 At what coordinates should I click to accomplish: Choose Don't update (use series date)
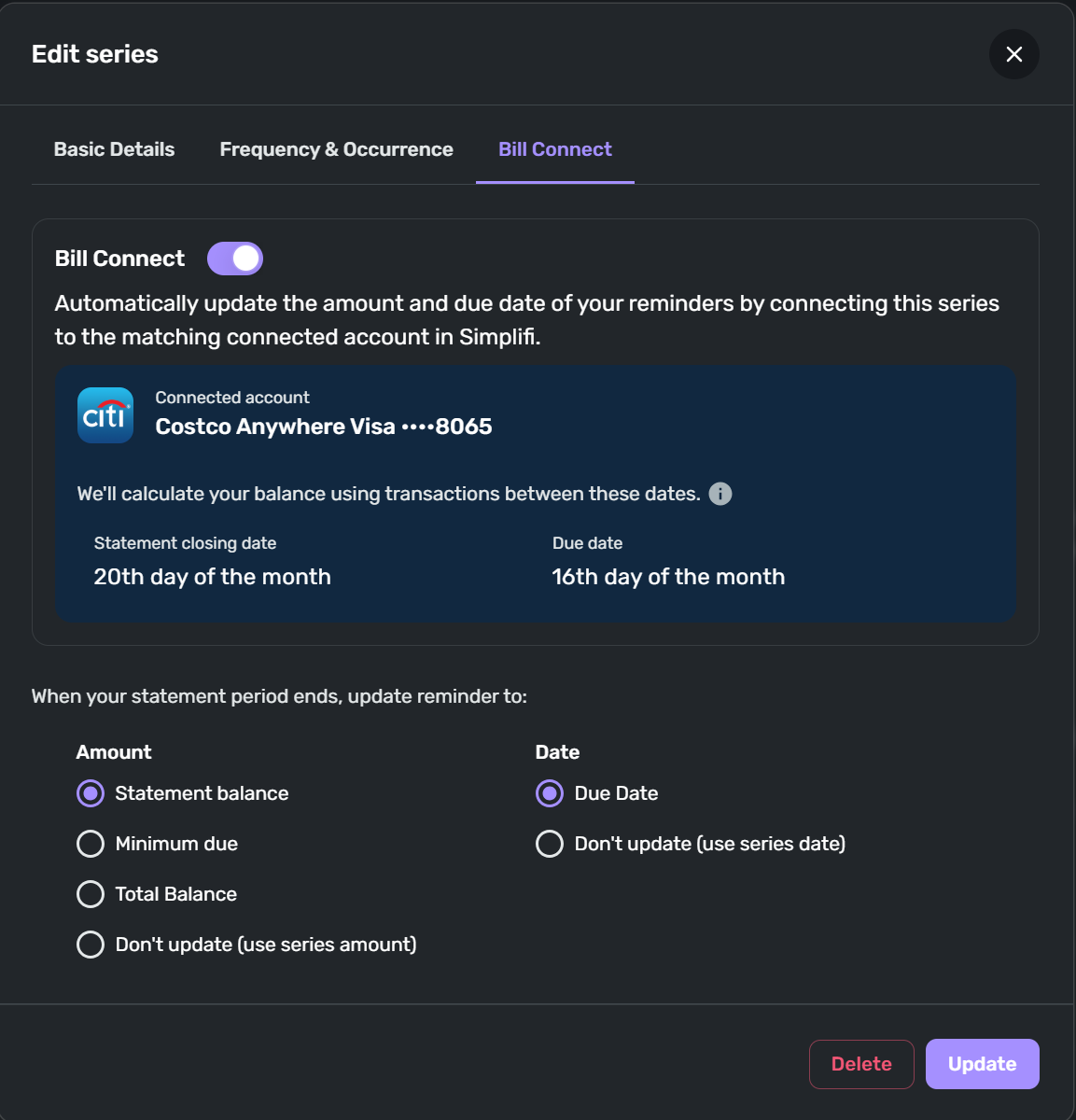(x=550, y=844)
